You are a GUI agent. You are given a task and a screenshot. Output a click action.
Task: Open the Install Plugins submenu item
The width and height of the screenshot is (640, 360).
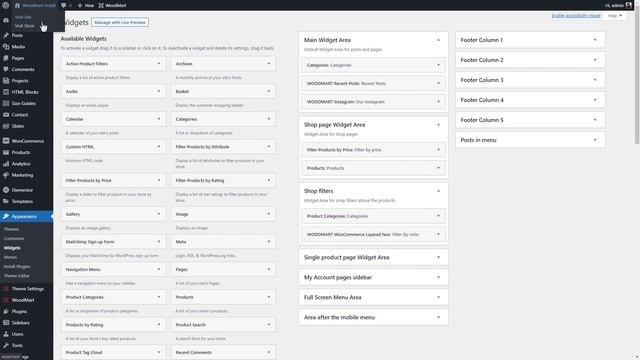point(17,267)
